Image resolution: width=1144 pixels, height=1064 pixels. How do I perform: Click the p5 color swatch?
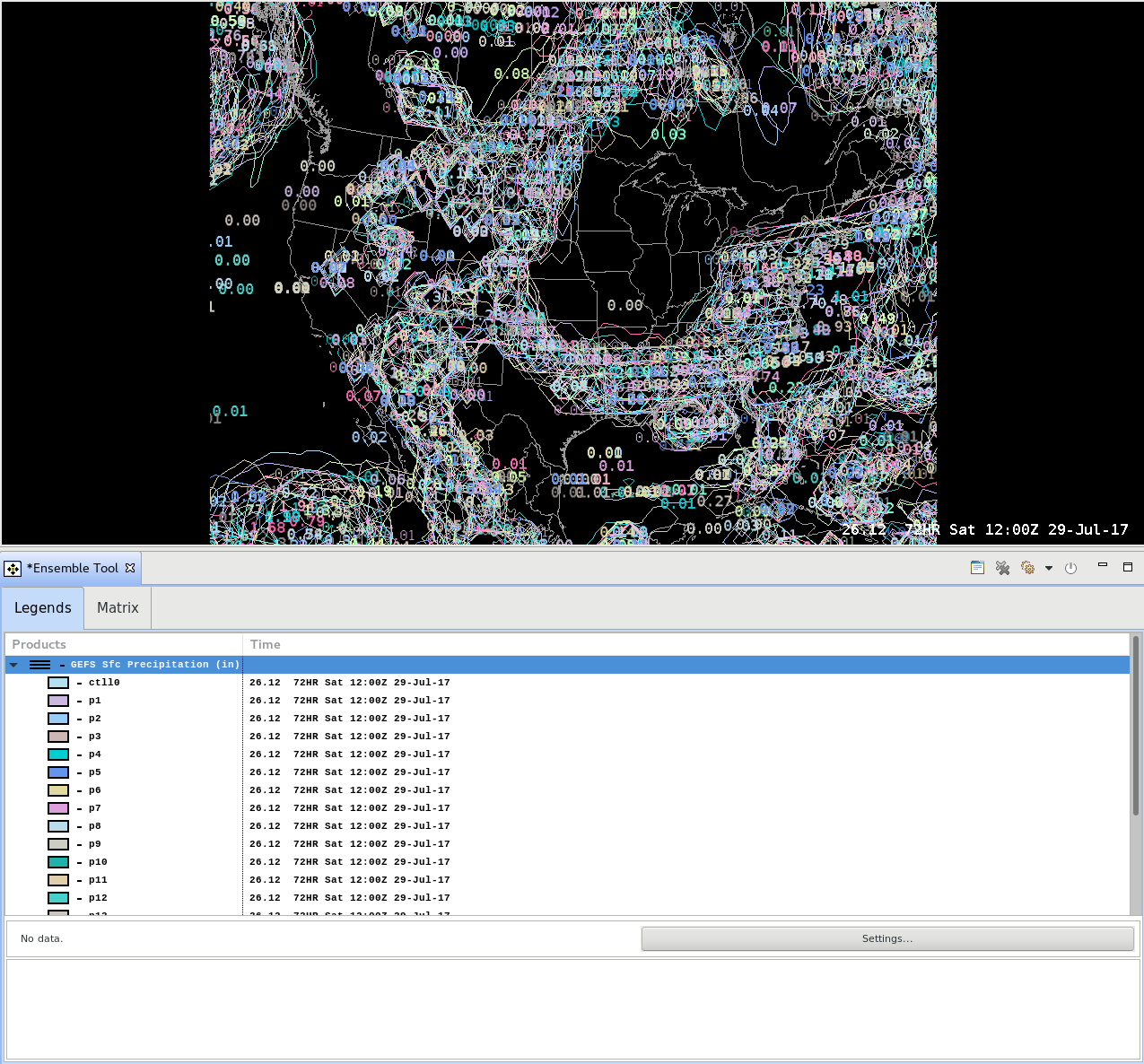point(58,772)
